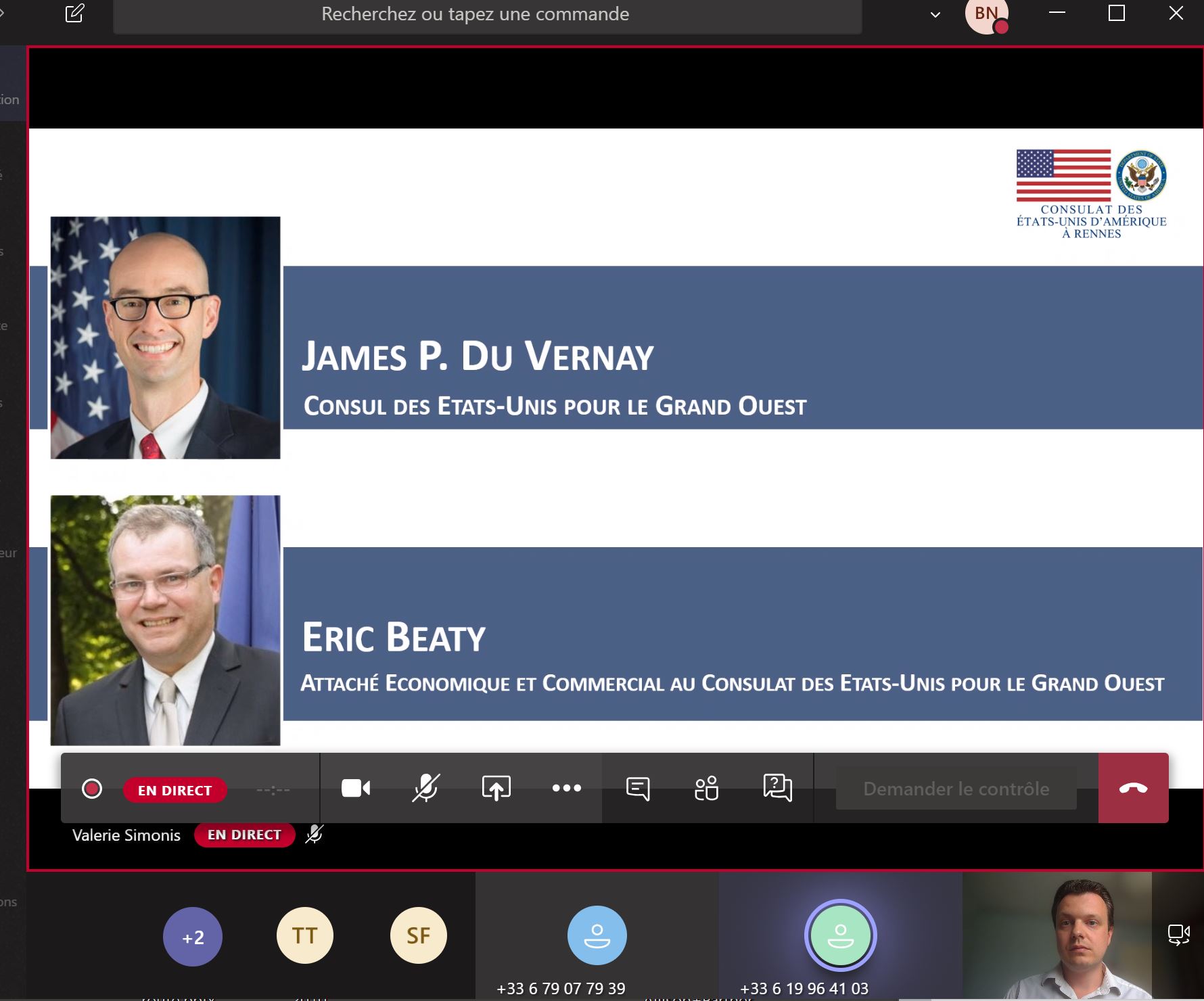The height and width of the screenshot is (1001, 1204).
Task: Show the +2 additional participants
Action: click(193, 937)
